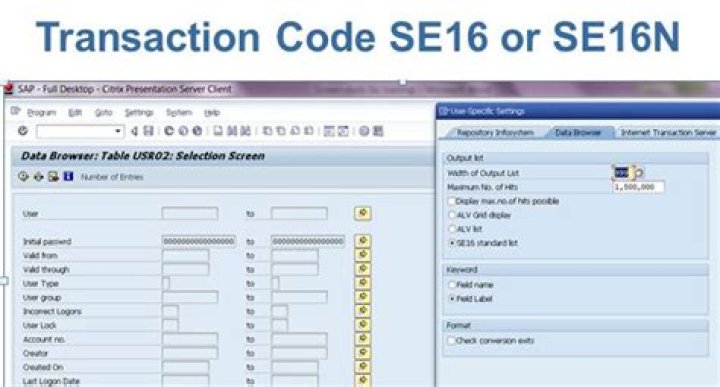720x387 pixels.
Task: Click the Customize Local Layout icon
Action: point(378,131)
